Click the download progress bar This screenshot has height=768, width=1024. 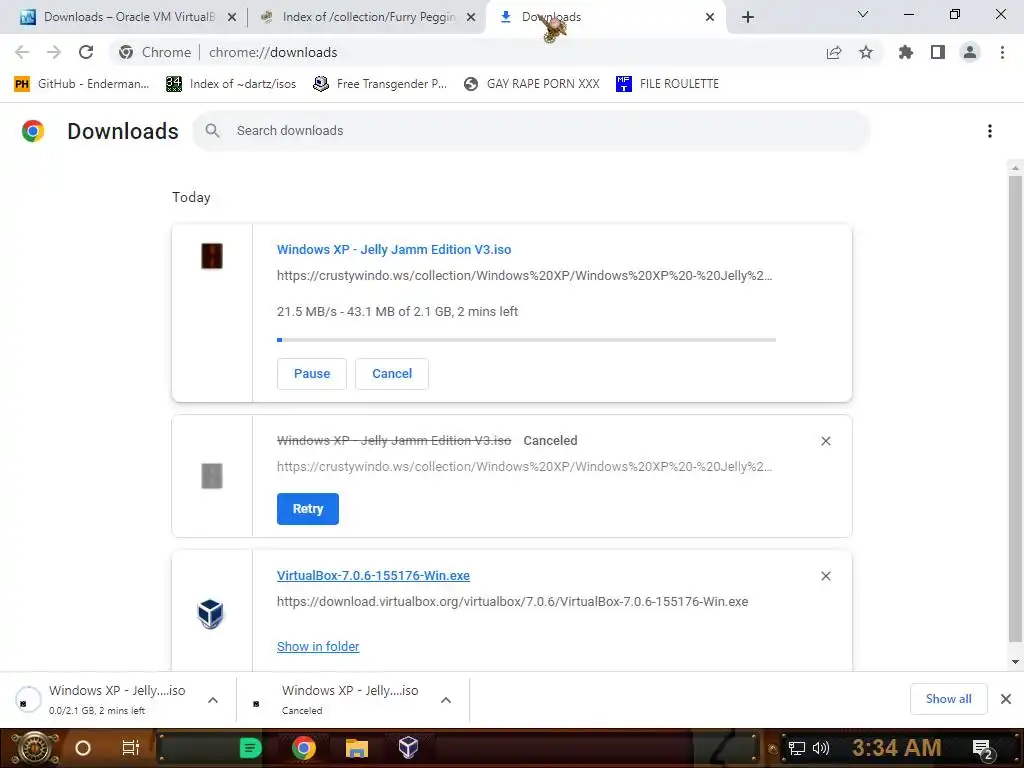(526, 340)
